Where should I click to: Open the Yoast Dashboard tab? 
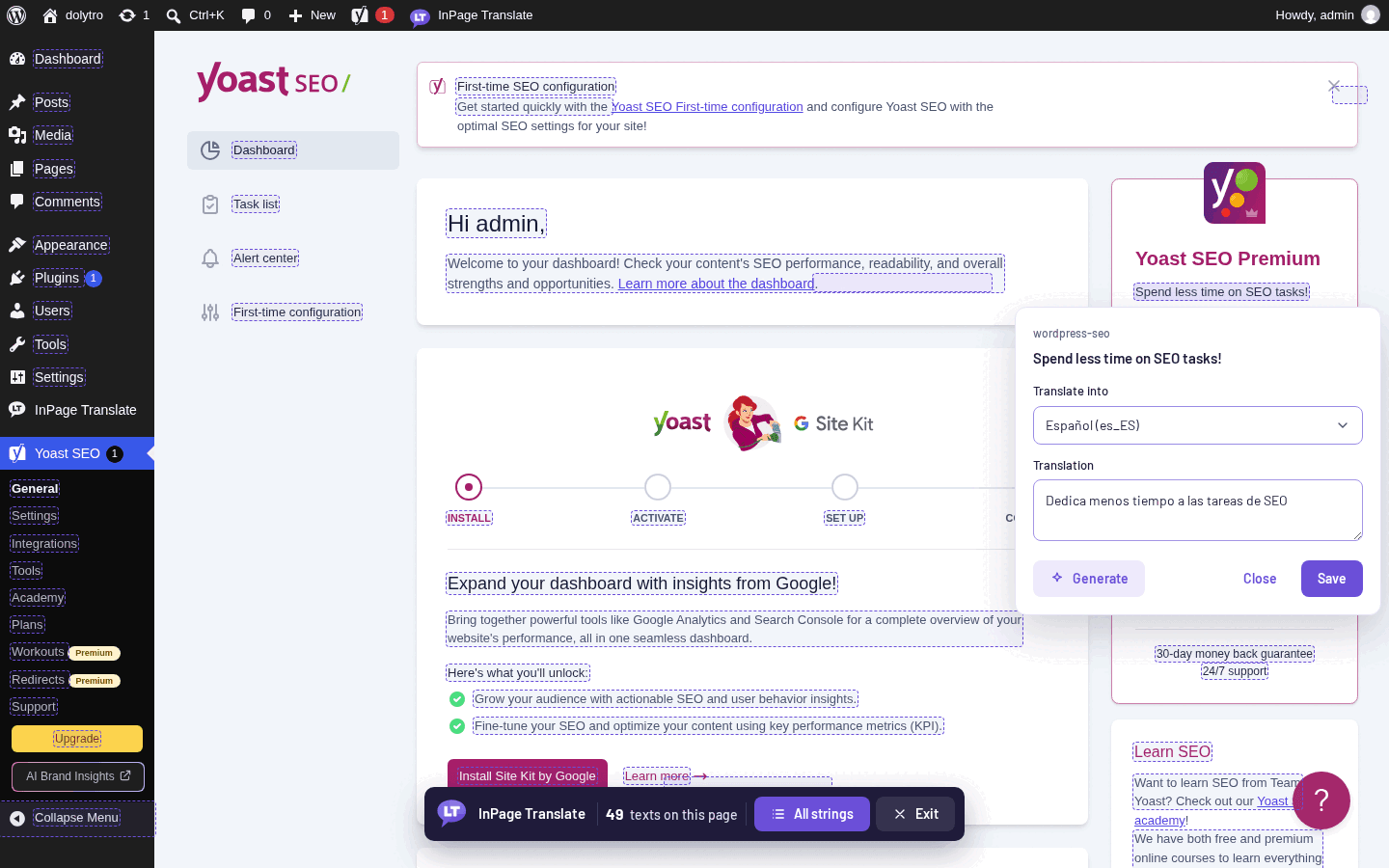point(293,150)
